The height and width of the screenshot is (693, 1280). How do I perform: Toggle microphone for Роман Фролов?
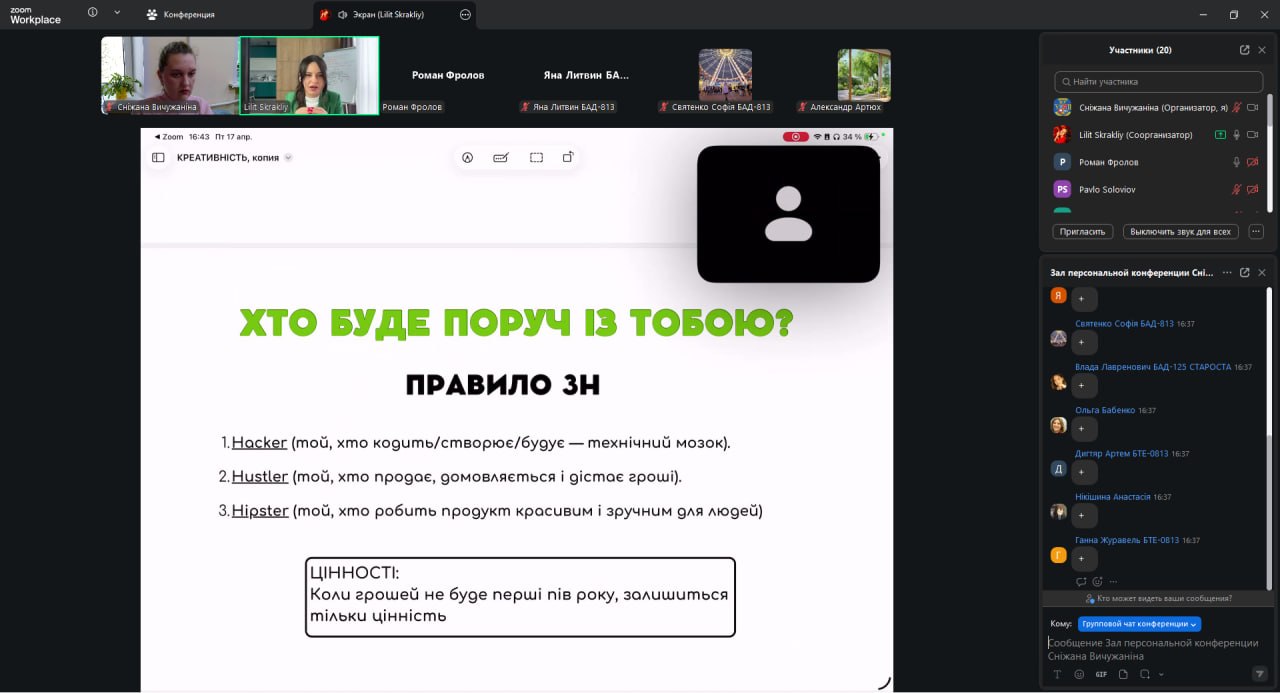(x=1236, y=162)
